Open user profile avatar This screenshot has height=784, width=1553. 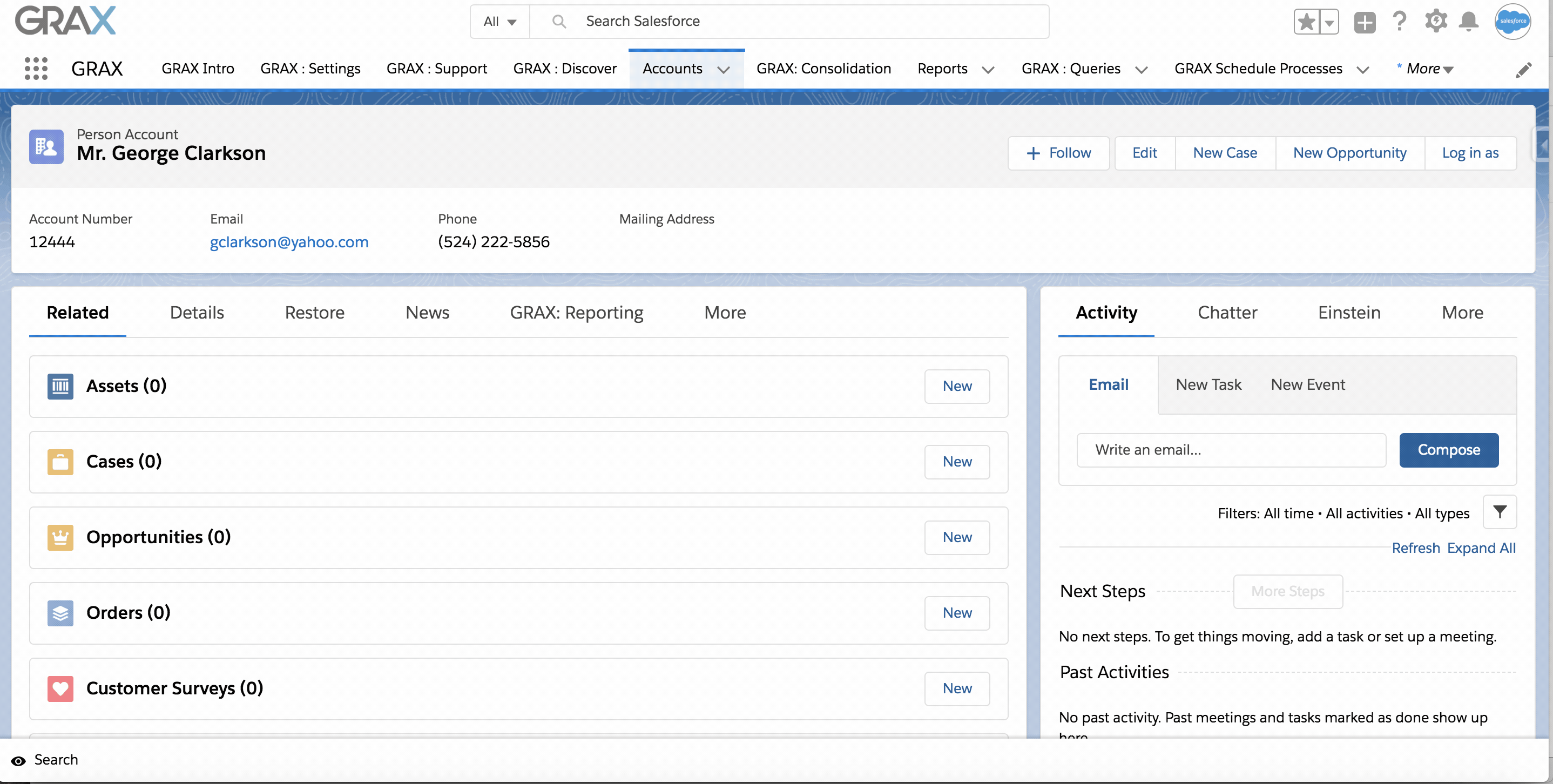[1512, 22]
